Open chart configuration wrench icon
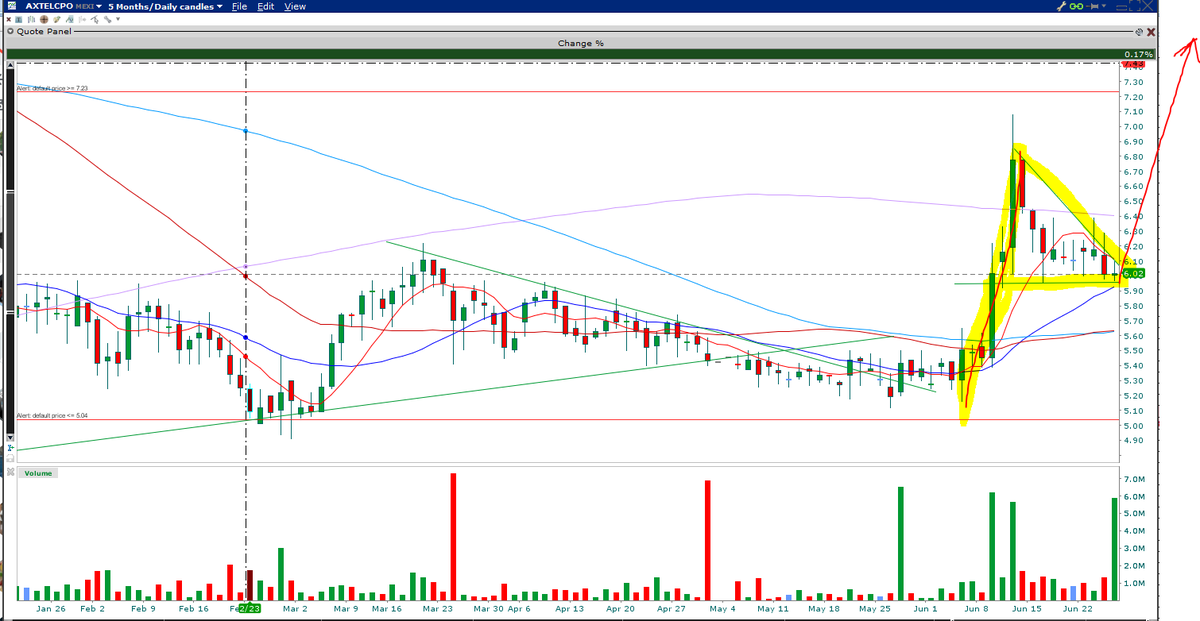Image resolution: width=1200 pixels, height=621 pixels. coord(1061,6)
